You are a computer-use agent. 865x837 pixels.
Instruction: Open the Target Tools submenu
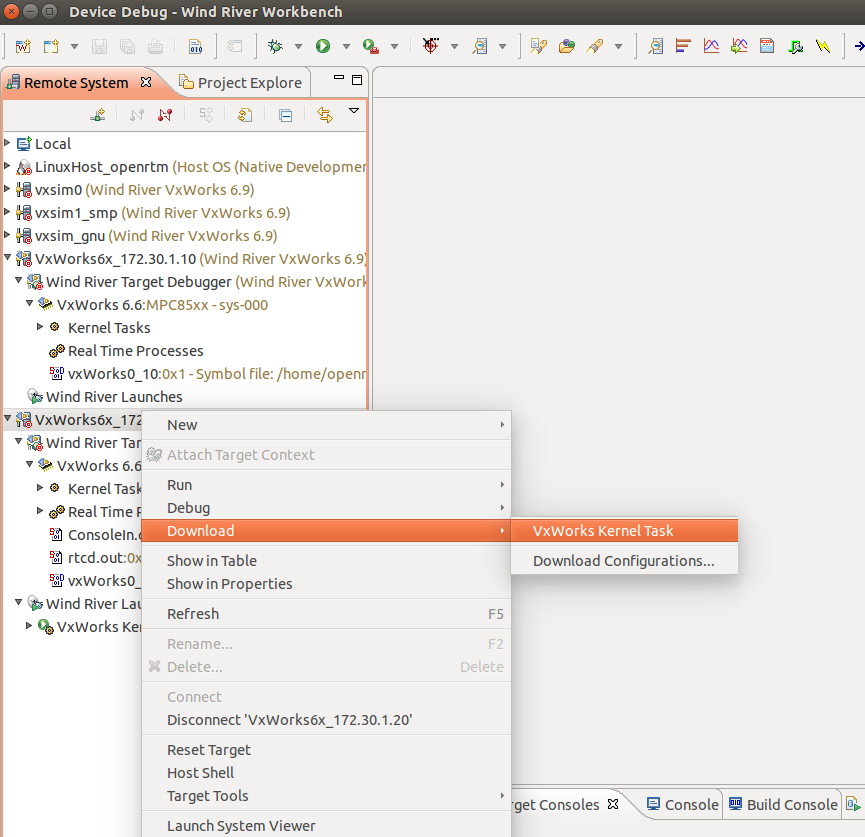(x=326, y=796)
